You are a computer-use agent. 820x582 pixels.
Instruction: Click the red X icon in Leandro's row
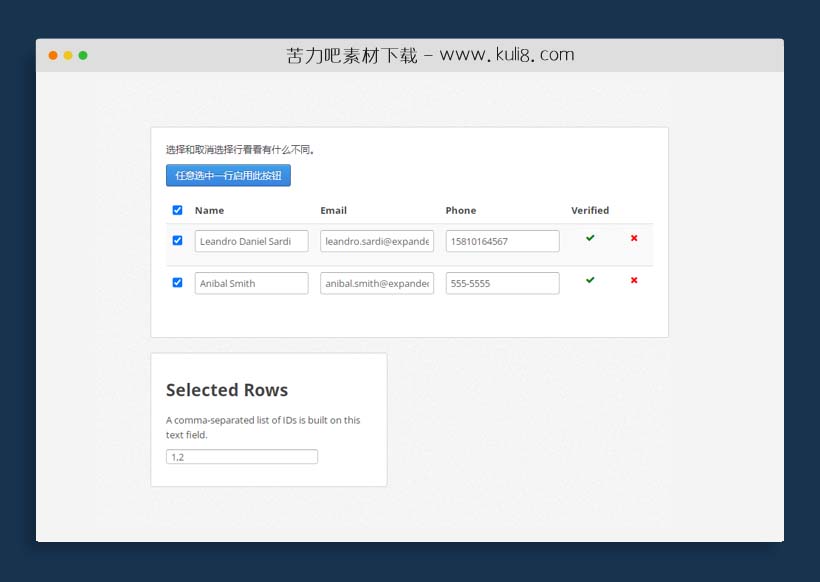tap(633, 238)
